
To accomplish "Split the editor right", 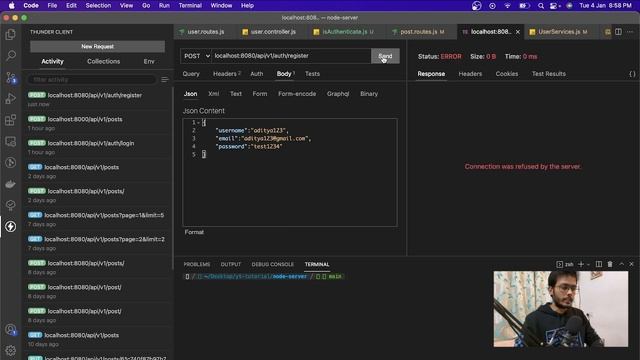I will click(x=618, y=32).
